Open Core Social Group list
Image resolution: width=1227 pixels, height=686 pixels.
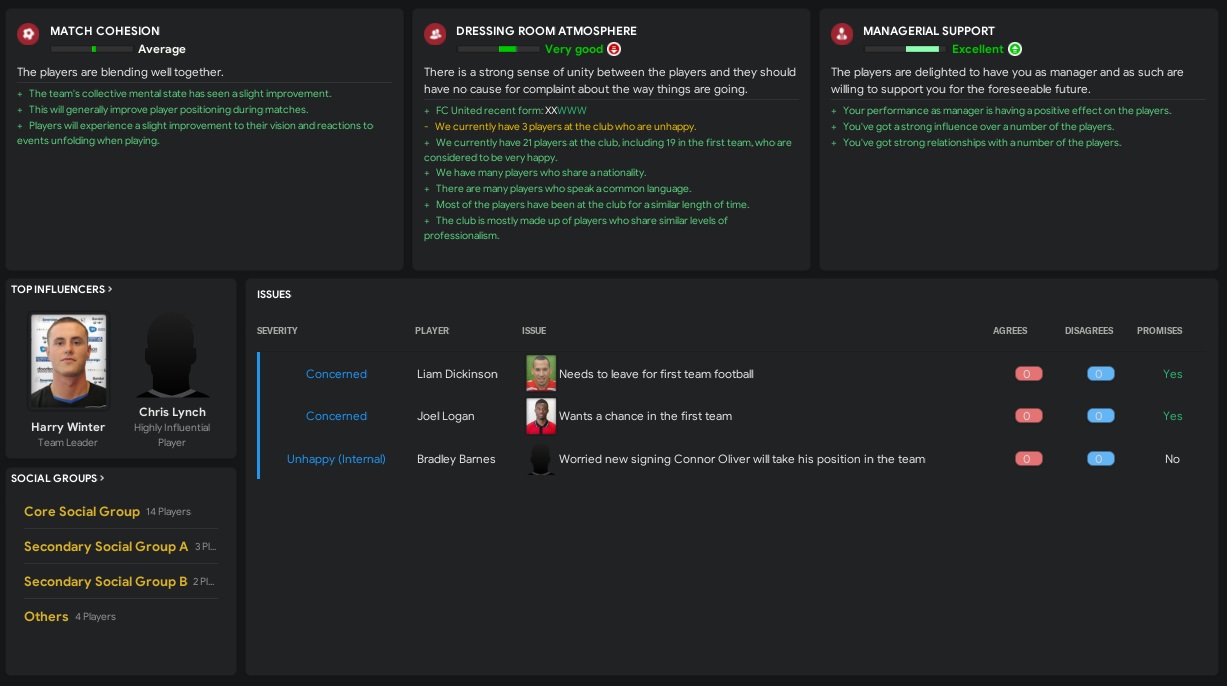click(82, 511)
